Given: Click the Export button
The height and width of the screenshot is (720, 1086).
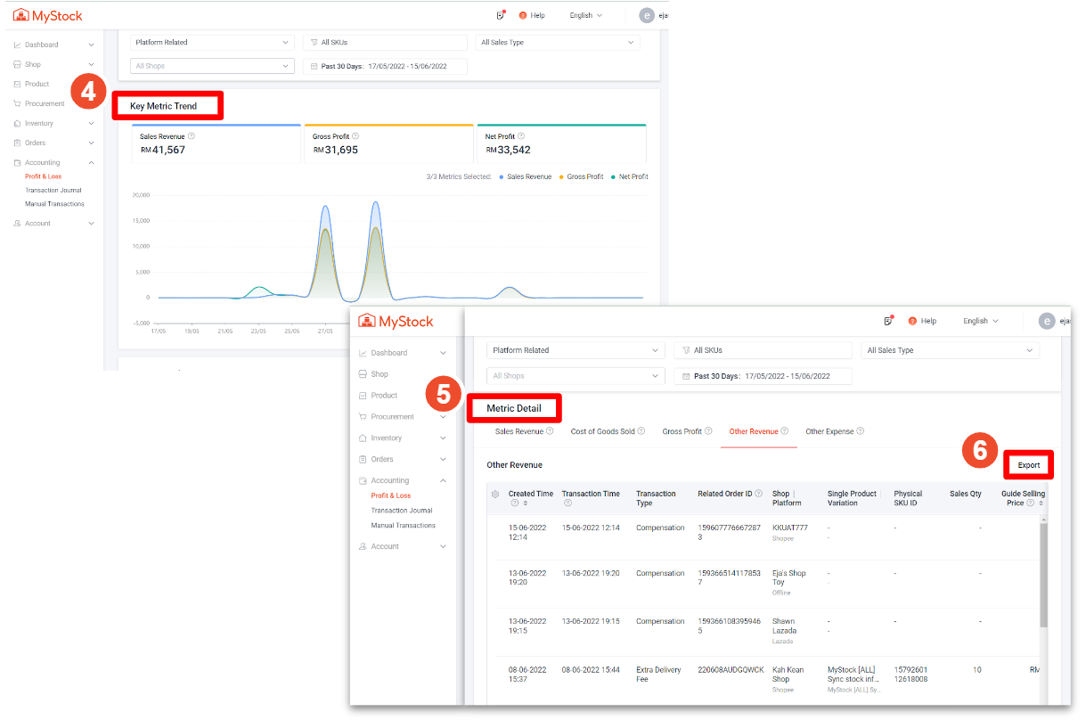Looking at the screenshot, I should coord(1028,465).
